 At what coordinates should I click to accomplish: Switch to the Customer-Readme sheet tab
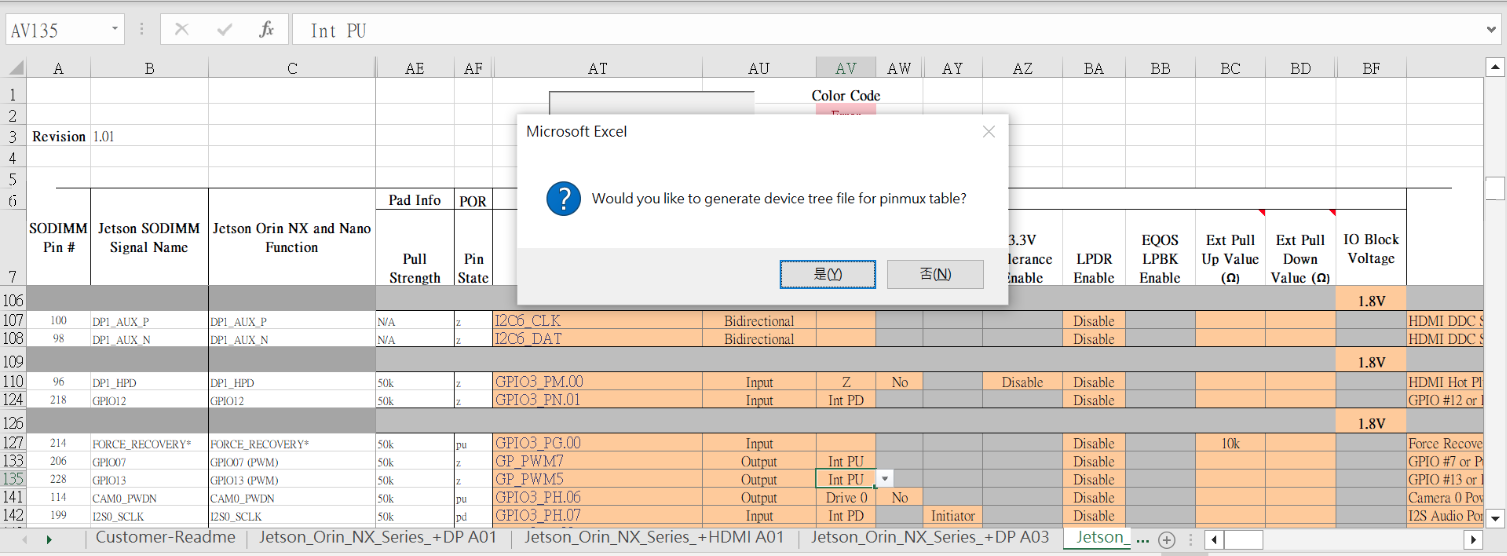166,538
